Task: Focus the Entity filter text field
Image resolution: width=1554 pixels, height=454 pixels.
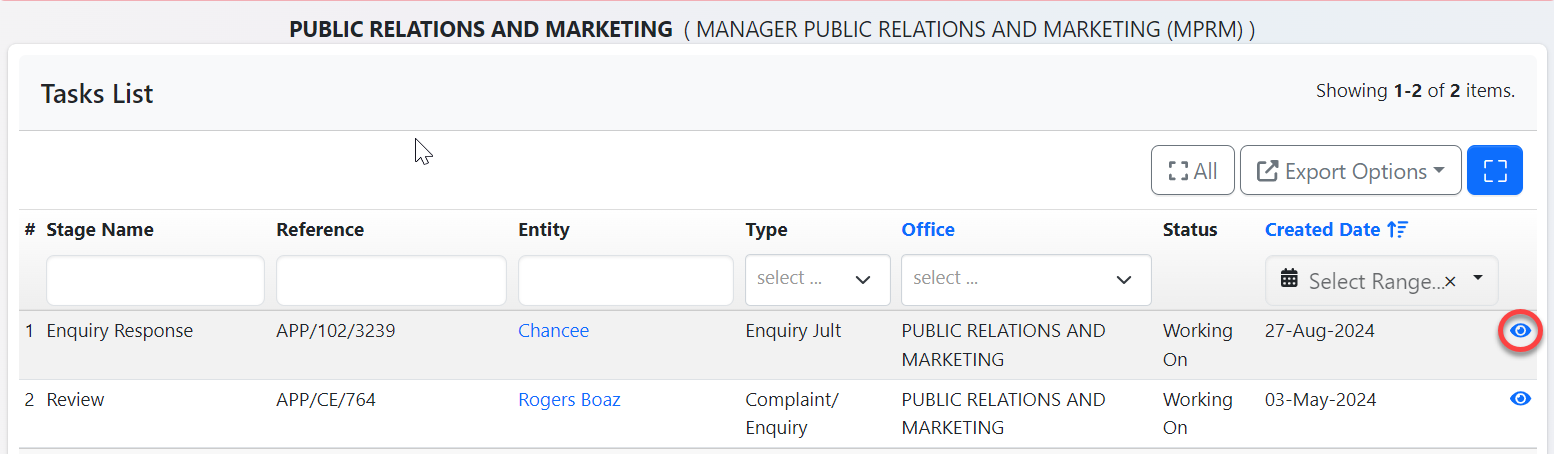Action: (x=625, y=280)
